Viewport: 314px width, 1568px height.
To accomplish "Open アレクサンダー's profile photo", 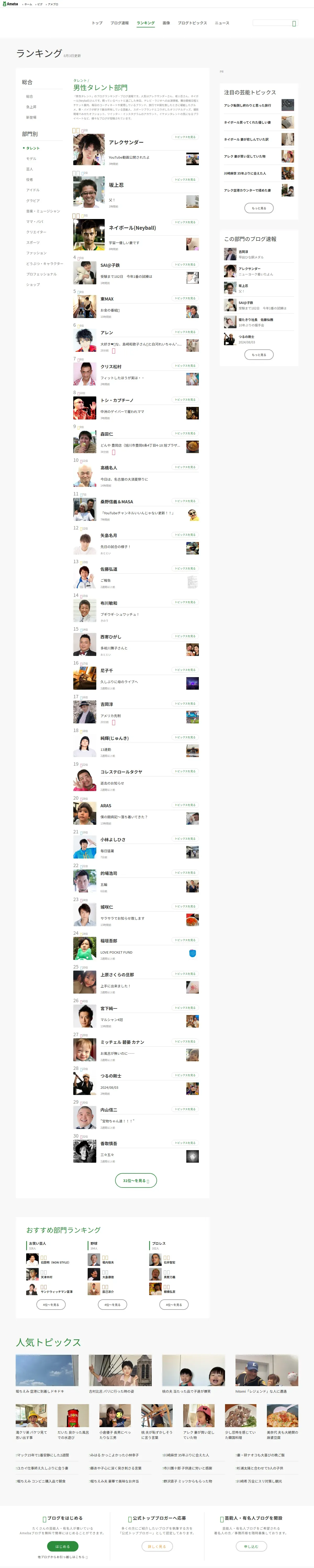I will click(x=88, y=150).
